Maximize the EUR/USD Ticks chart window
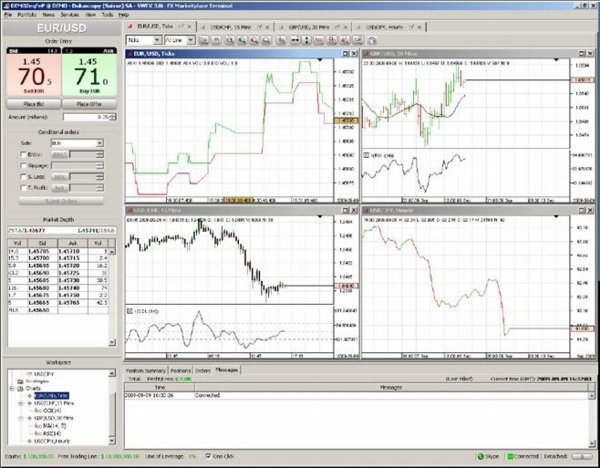 point(346,54)
